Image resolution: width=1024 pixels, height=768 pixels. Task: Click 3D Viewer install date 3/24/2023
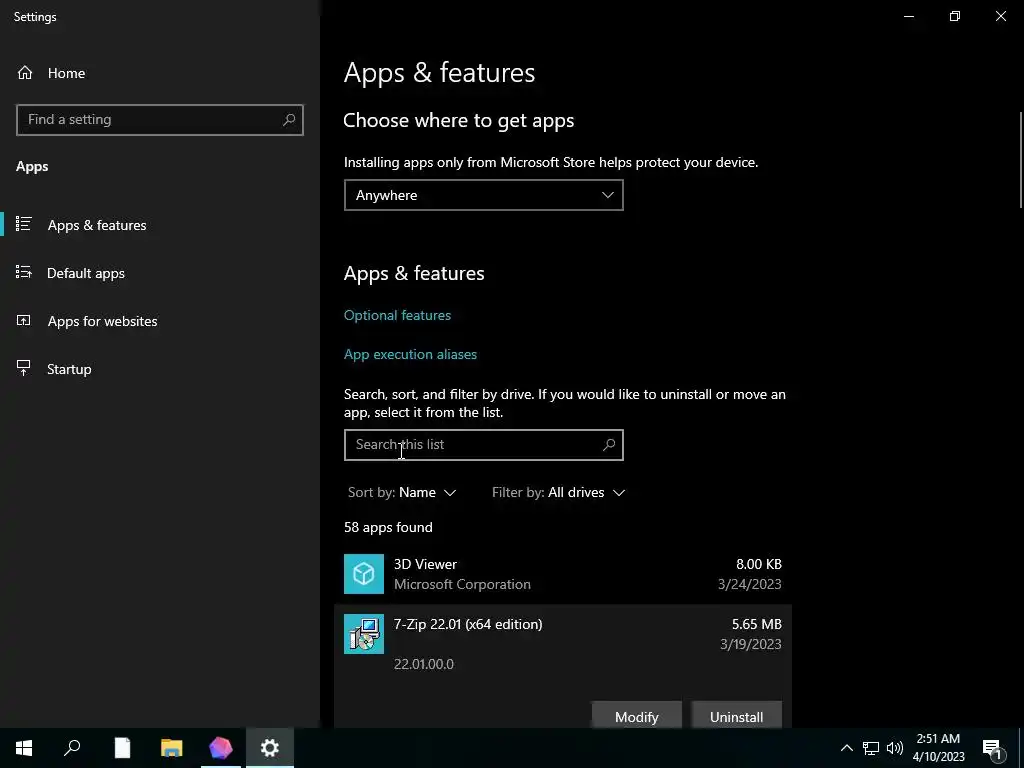coord(749,584)
